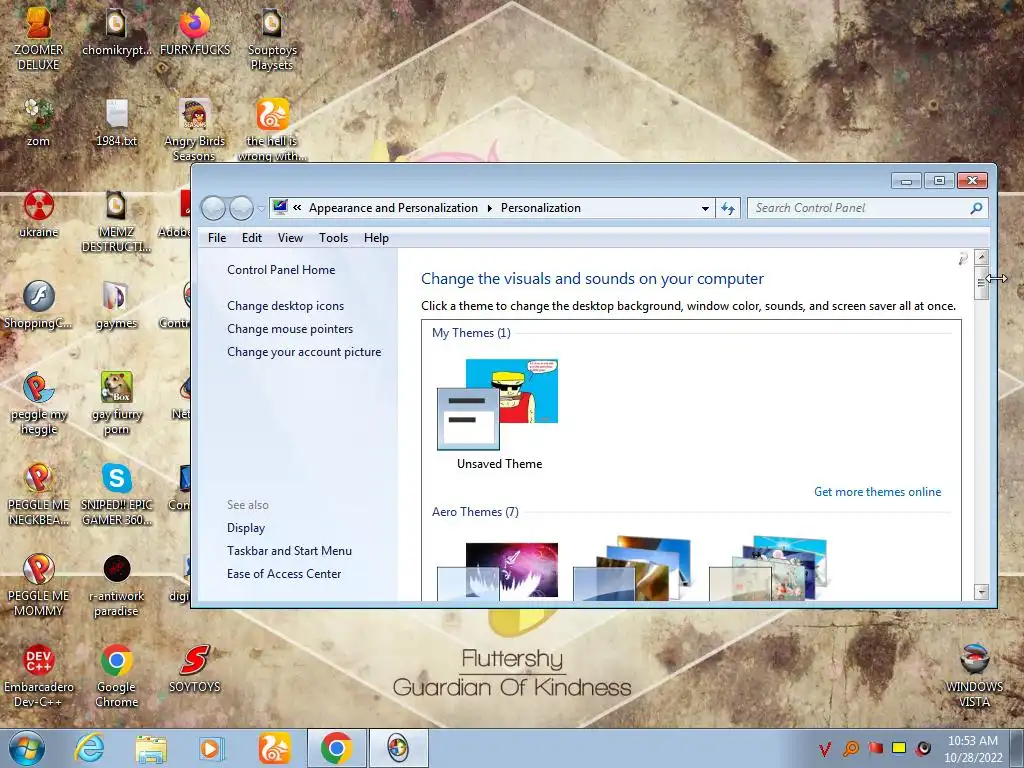Select the zom desktop icon
The width and height of the screenshot is (1024, 768).
[38, 123]
